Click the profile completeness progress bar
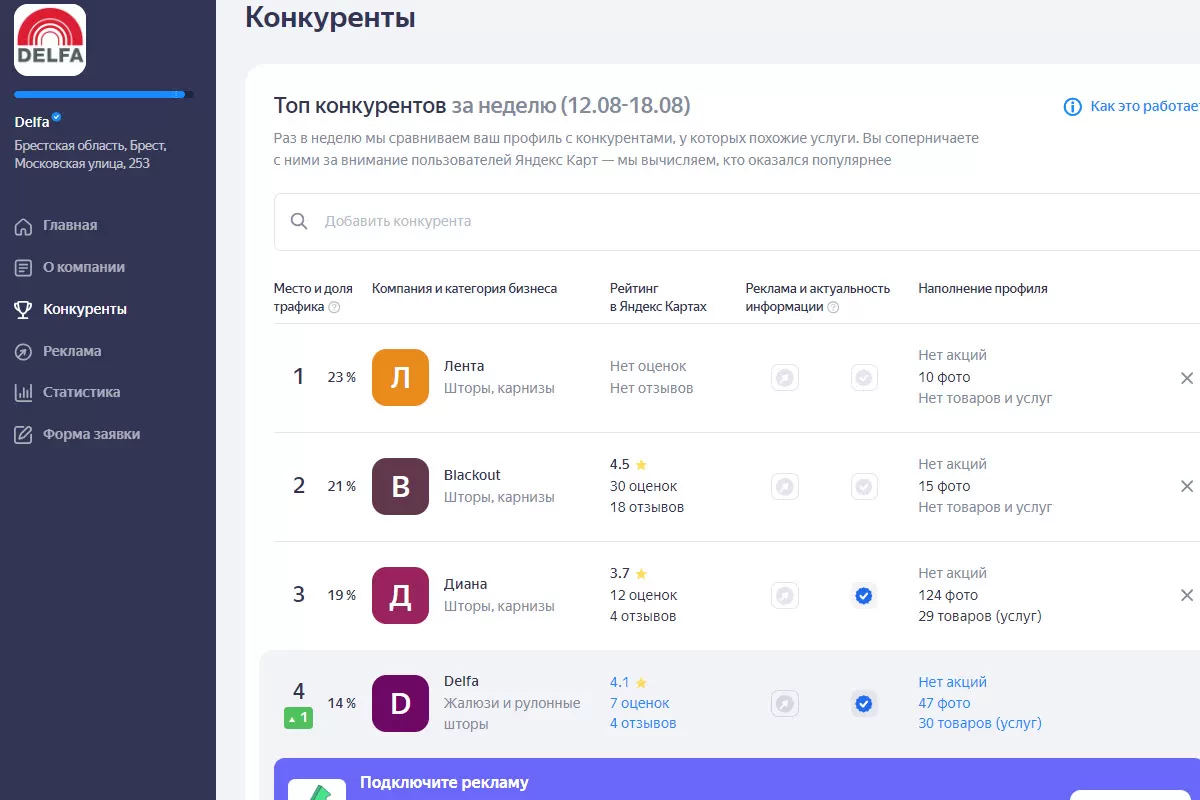Screen dimensions: 1200x800 click(x=104, y=95)
